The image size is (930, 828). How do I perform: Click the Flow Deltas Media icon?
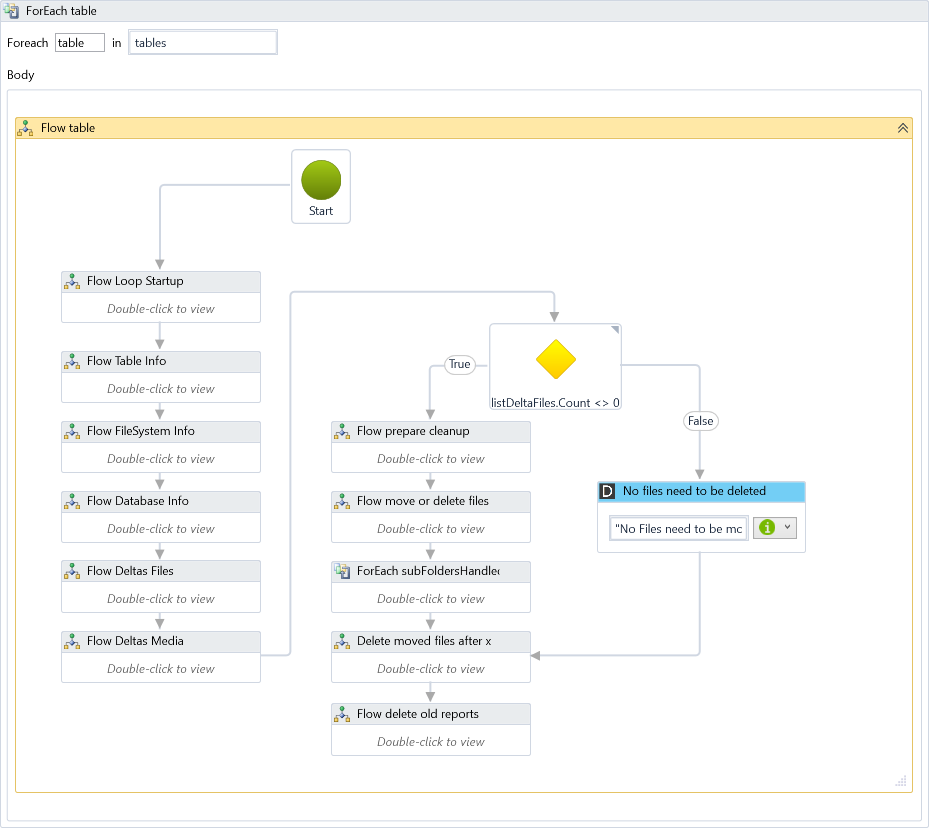[x=72, y=642]
